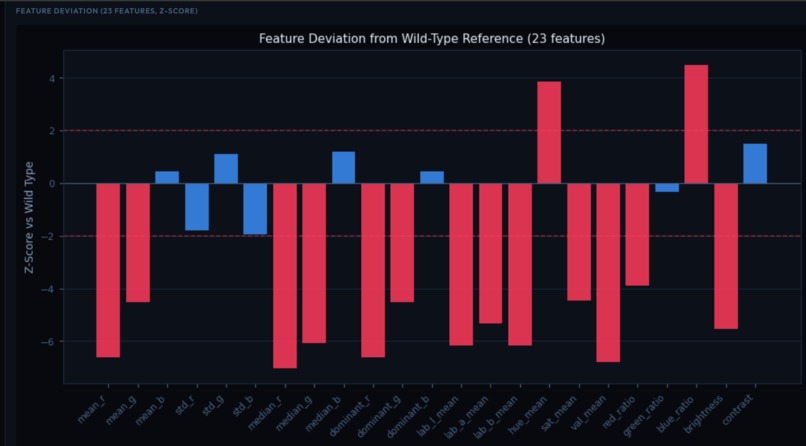Select the blue mean_b bar
Viewport: 806px width, 446px height.
[x=167, y=177]
